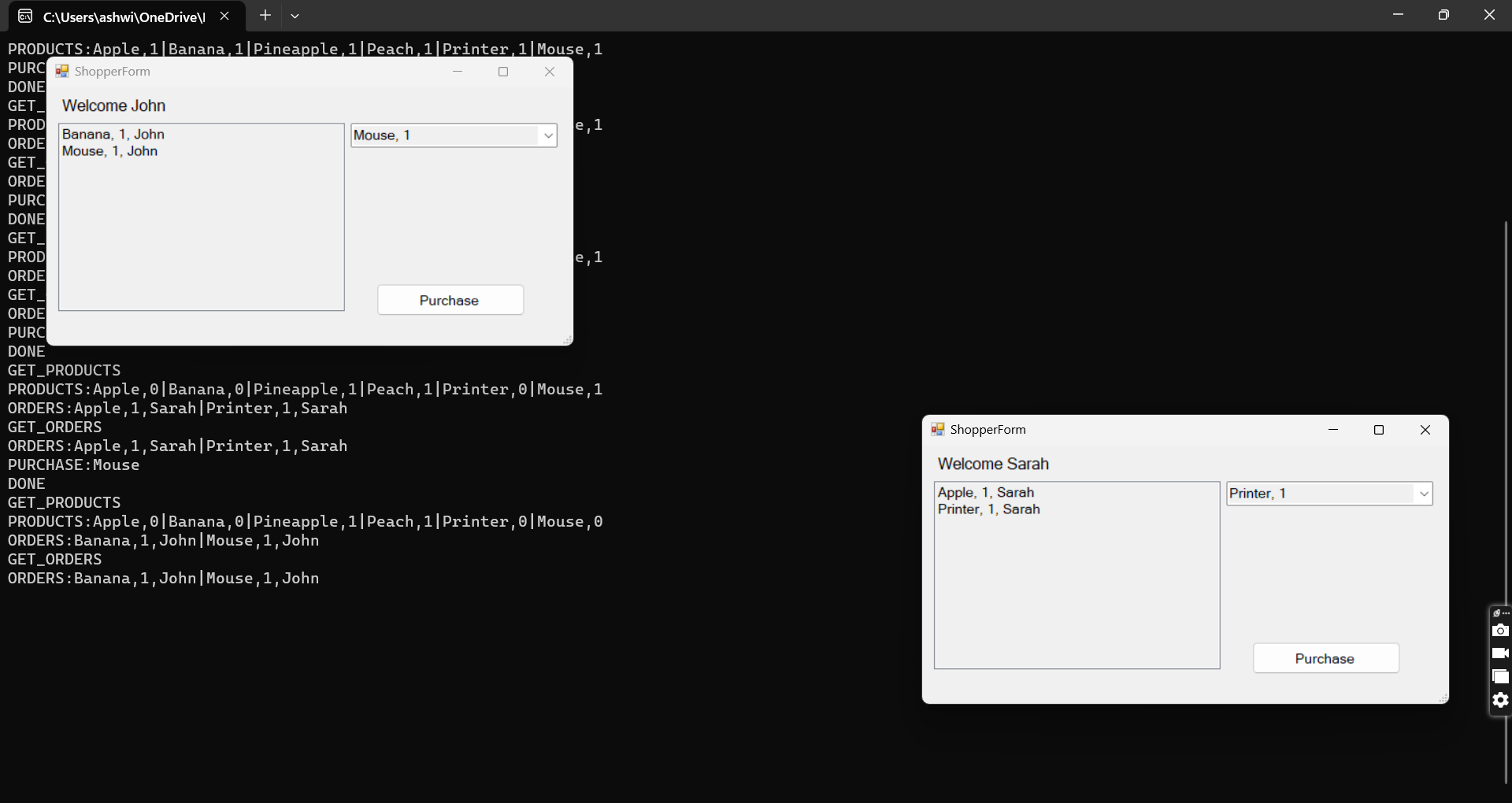Open overlay settings gear icon
The height and width of the screenshot is (803, 1512).
[1500, 700]
